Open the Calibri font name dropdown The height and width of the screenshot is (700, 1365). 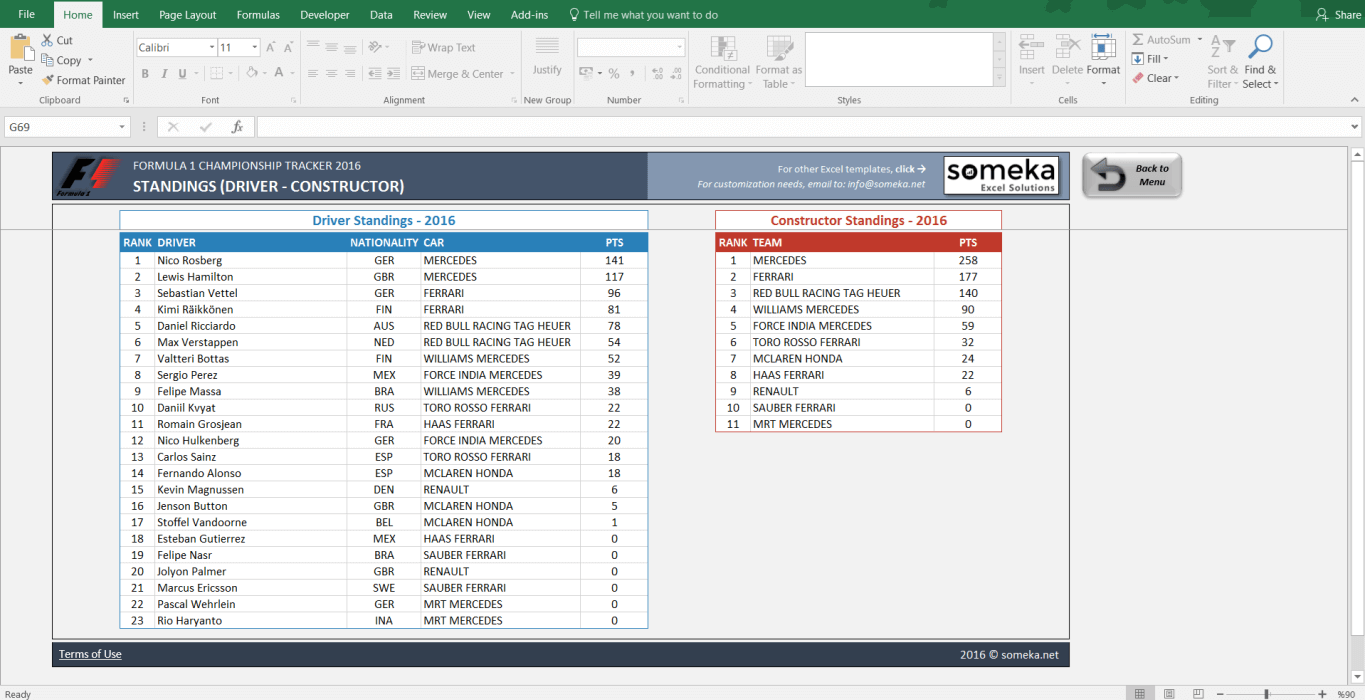tap(212, 47)
